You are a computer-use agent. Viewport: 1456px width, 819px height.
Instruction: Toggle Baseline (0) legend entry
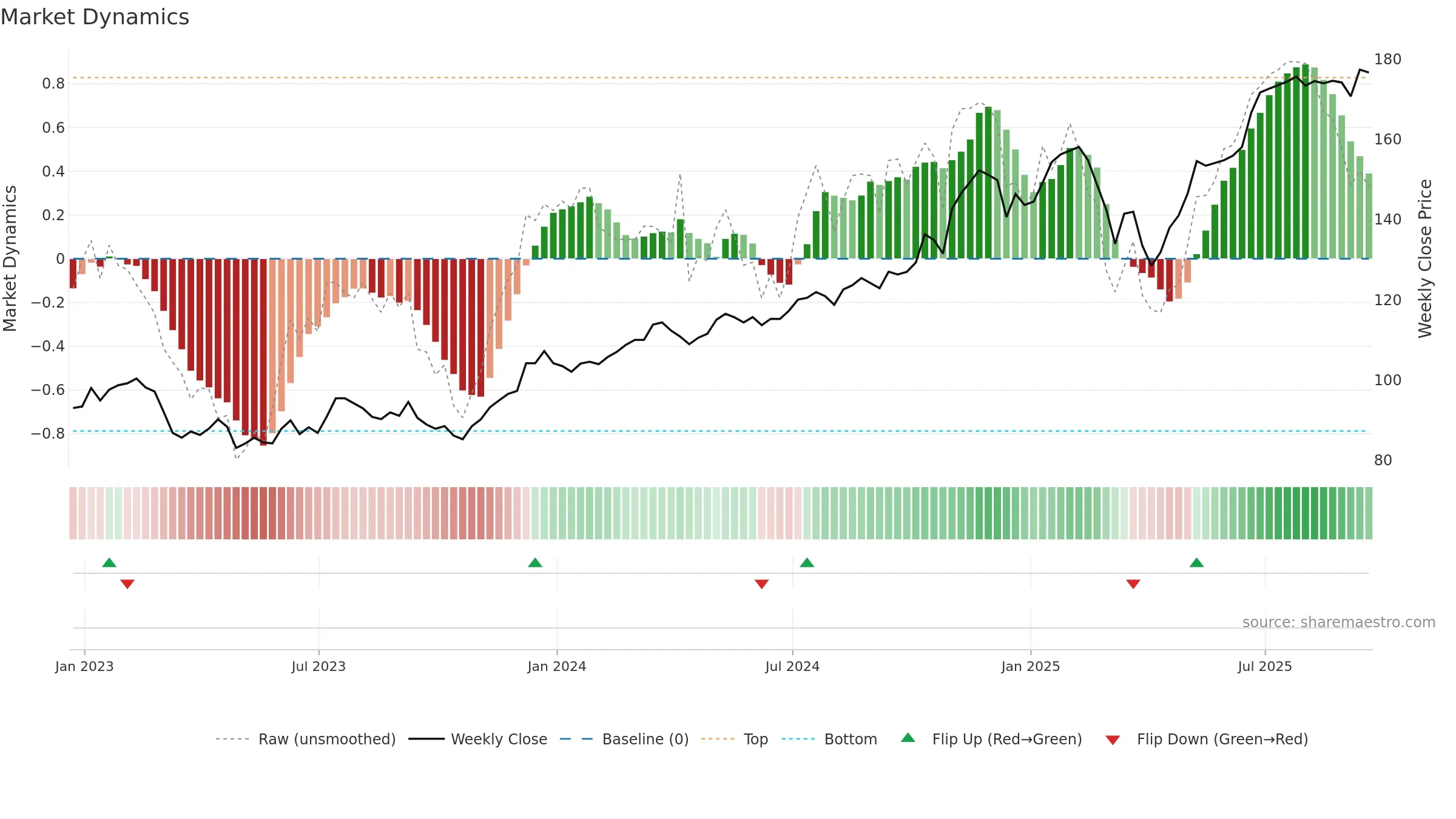[624, 739]
